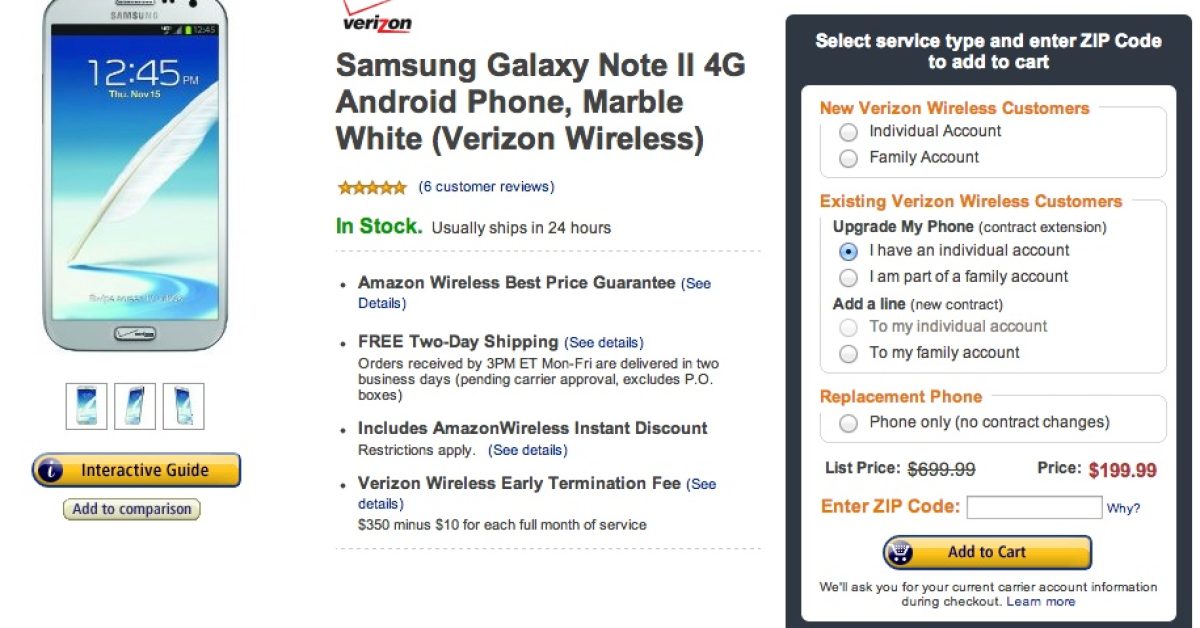Choose I am part of a family account
This screenshot has width=1200, height=628.
pyautogui.click(x=849, y=277)
